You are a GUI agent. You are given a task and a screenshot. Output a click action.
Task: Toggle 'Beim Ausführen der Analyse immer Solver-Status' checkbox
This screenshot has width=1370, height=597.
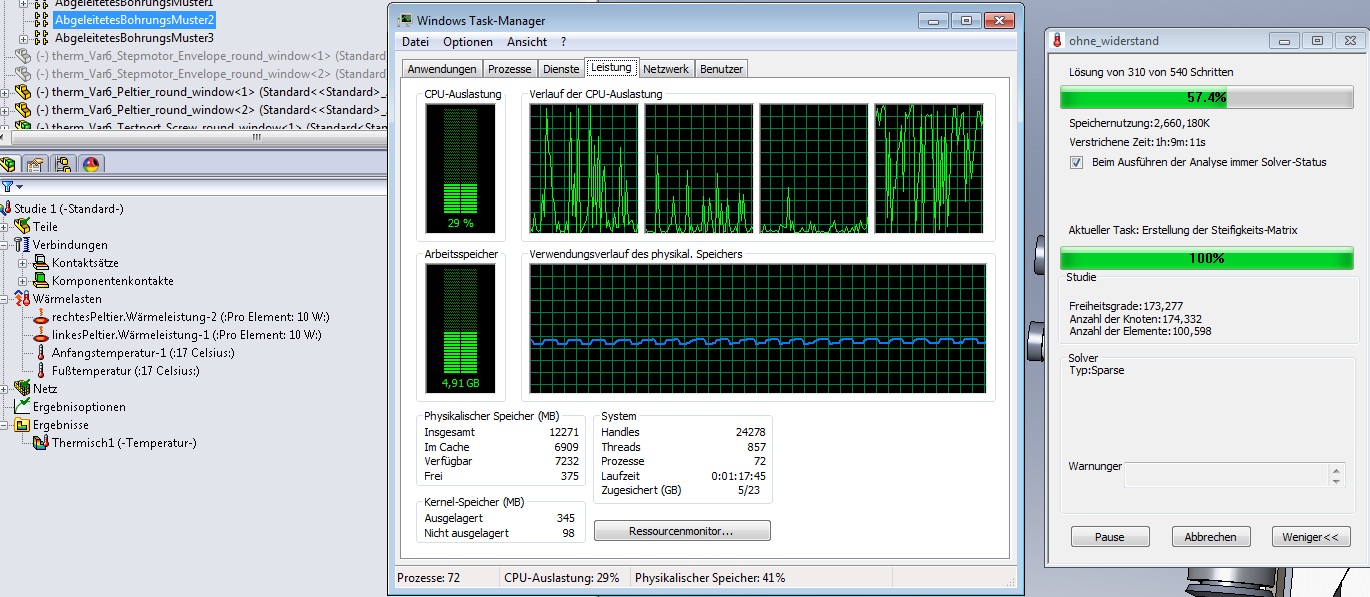(x=1076, y=162)
